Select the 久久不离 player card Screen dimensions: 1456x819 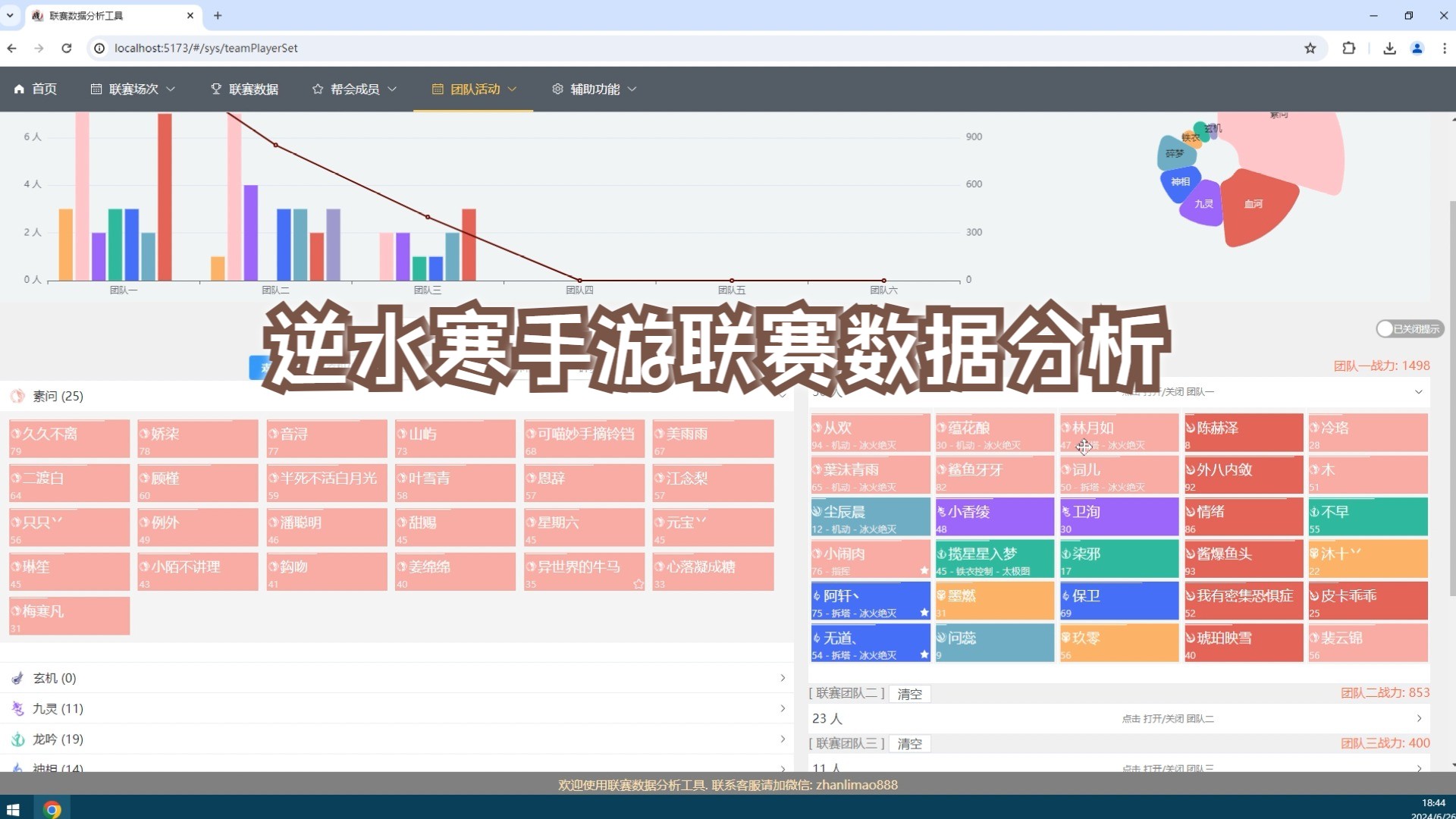point(69,439)
